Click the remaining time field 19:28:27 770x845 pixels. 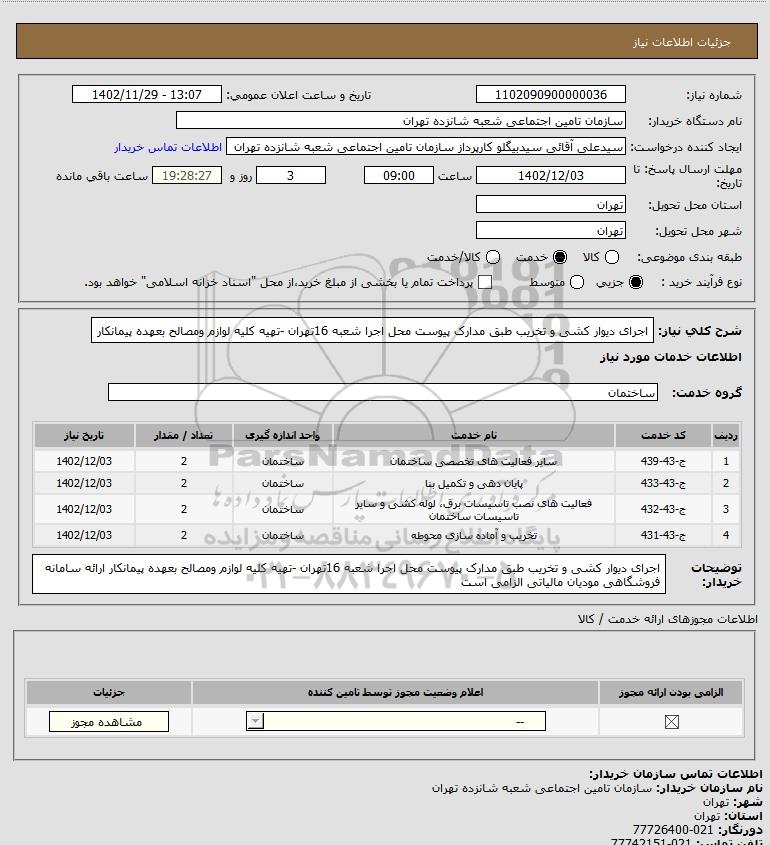pos(187,175)
